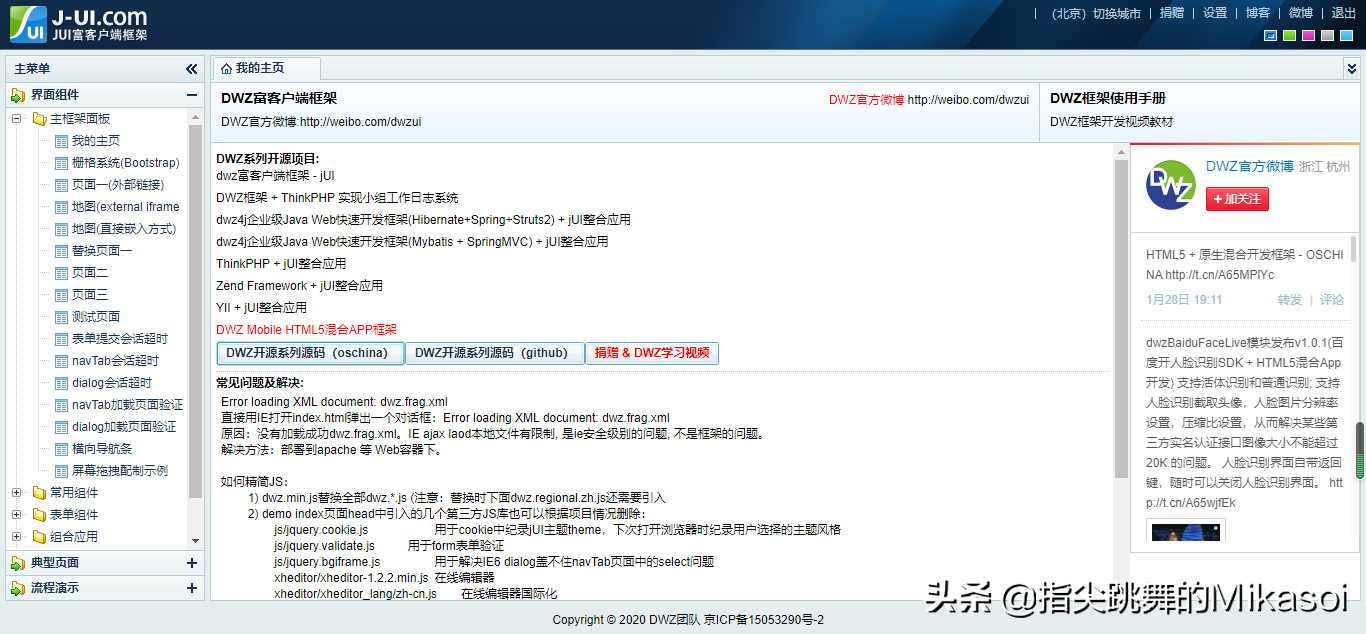
Task: Click the folder icon next to 主框架面板
Action: coord(39,119)
